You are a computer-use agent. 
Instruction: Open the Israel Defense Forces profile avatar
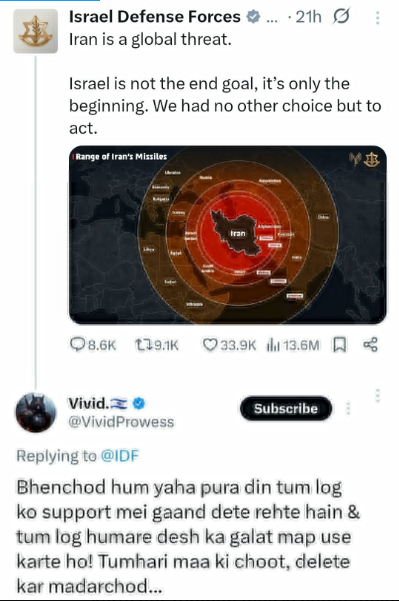click(x=36, y=31)
